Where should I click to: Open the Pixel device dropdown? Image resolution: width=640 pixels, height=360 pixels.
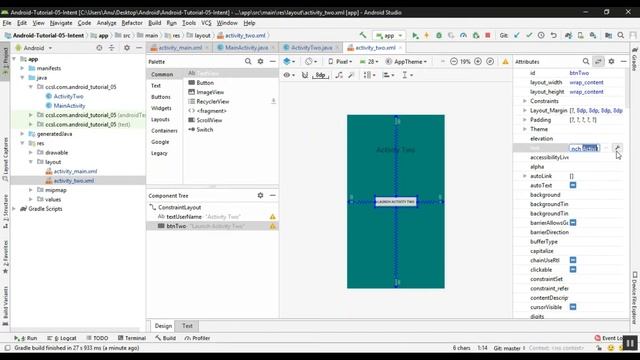340,62
